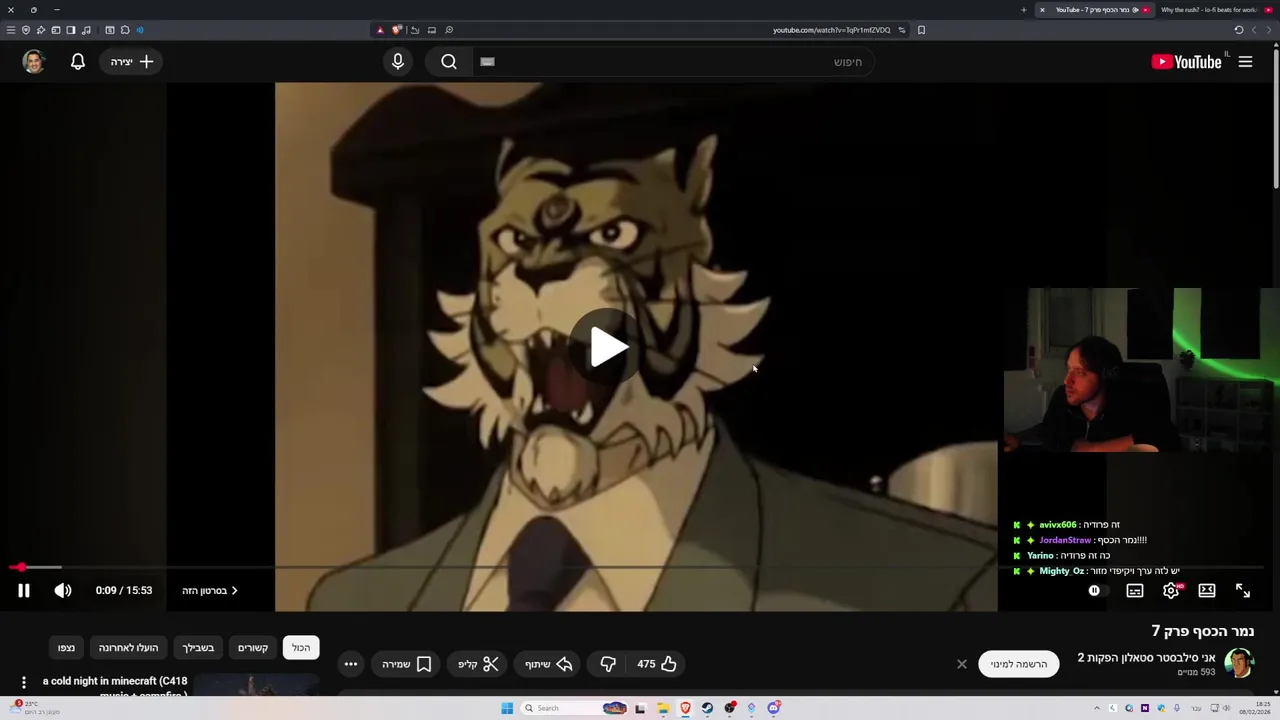The width and height of the screenshot is (1280, 720).
Task: Like the video (475 thumbs up)
Action: coord(657,664)
